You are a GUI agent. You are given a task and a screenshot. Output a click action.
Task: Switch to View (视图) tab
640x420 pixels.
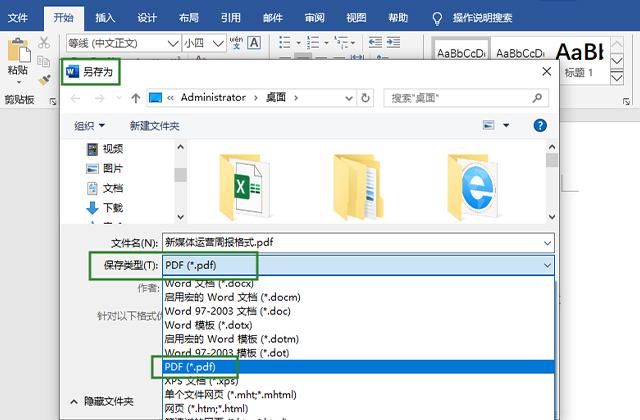click(356, 18)
